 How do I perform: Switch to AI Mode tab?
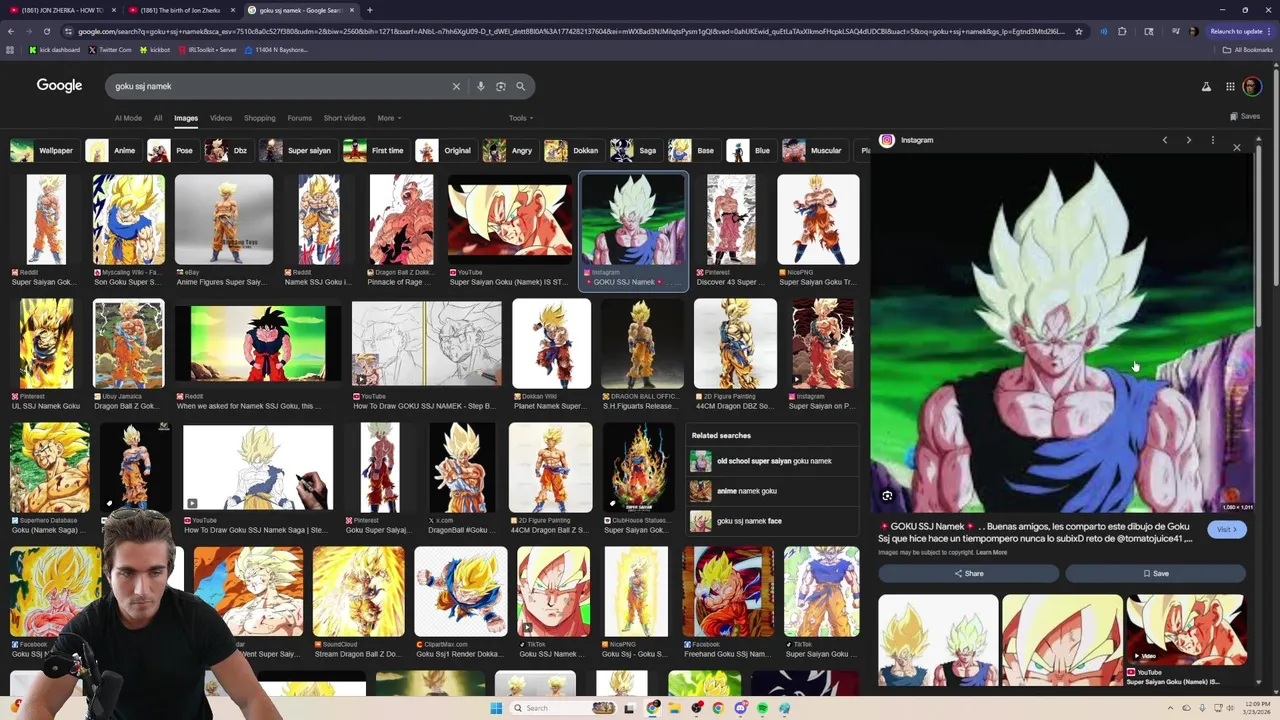pos(128,118)
